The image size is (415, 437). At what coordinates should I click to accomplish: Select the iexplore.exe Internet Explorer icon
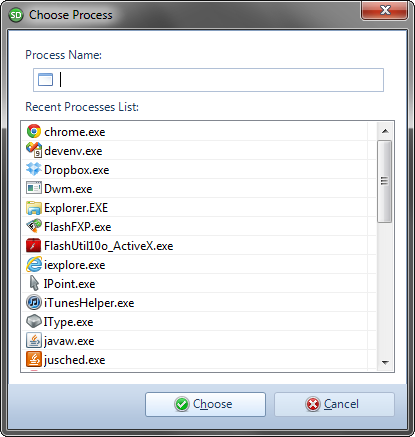coord(34,264)
